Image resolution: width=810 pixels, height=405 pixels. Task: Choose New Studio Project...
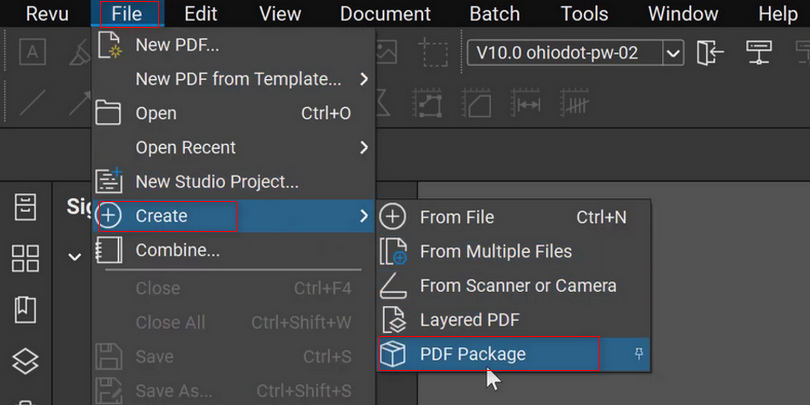point(233,182)
